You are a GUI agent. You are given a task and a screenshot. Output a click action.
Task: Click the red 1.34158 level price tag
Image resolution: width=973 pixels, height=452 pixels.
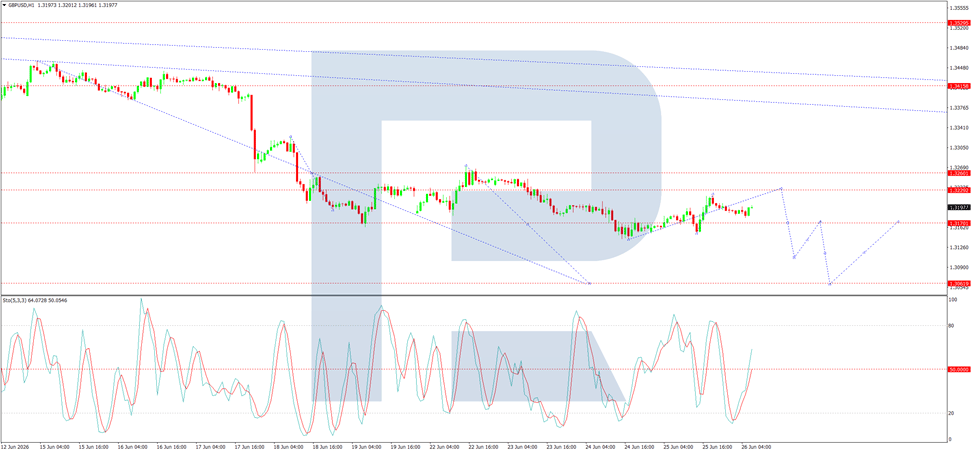click(x=959, y=86)
